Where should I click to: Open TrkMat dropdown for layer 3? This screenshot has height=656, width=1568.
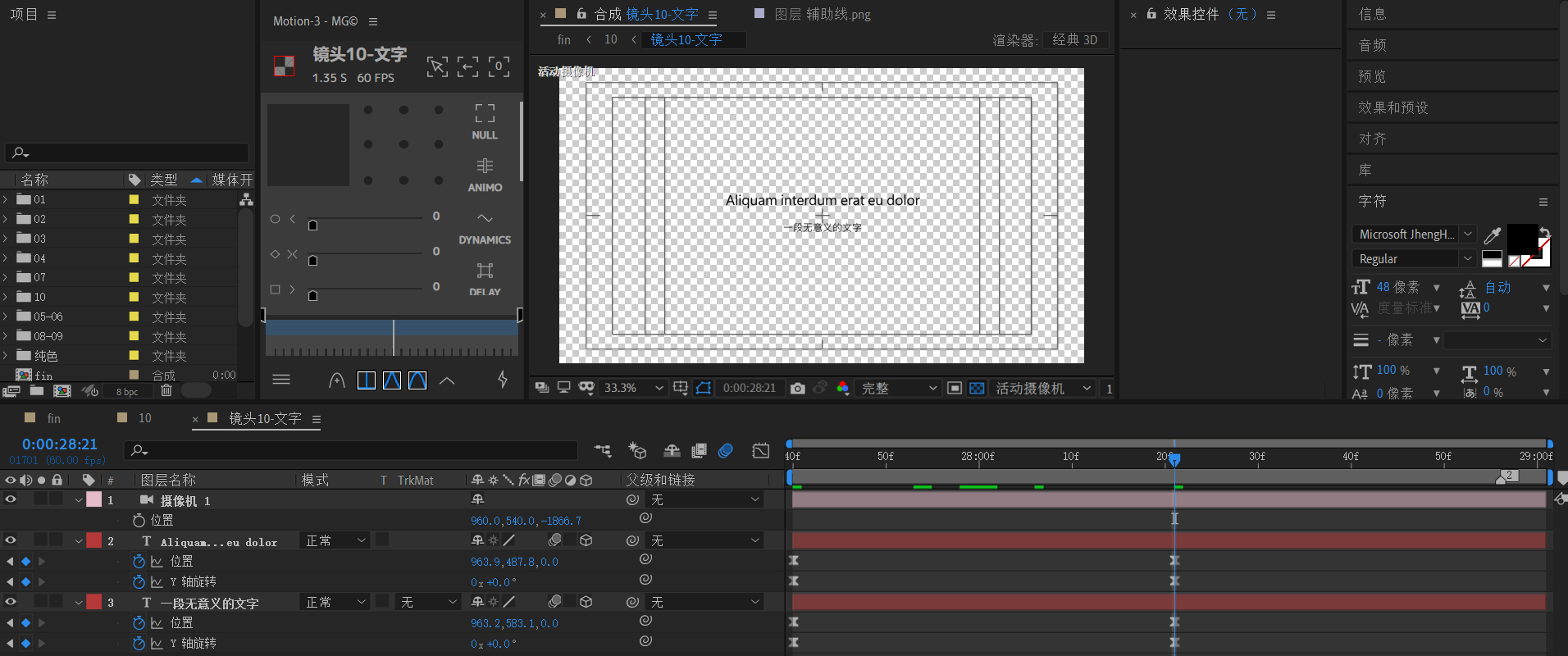(428, 602)
